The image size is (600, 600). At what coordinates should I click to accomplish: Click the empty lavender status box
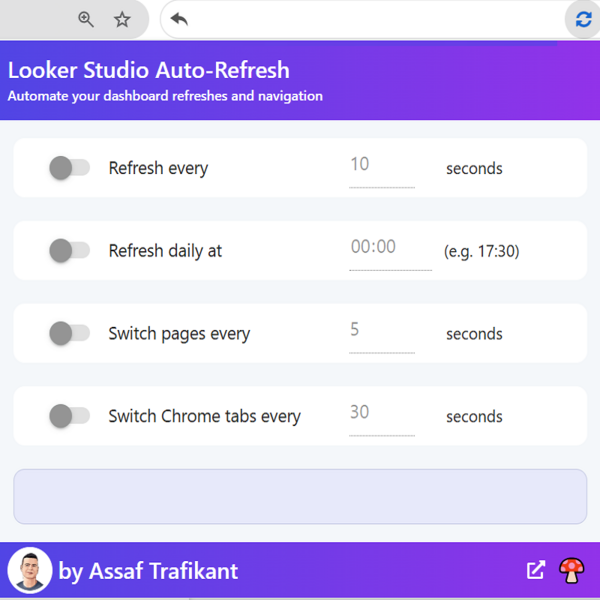(300, 496)
